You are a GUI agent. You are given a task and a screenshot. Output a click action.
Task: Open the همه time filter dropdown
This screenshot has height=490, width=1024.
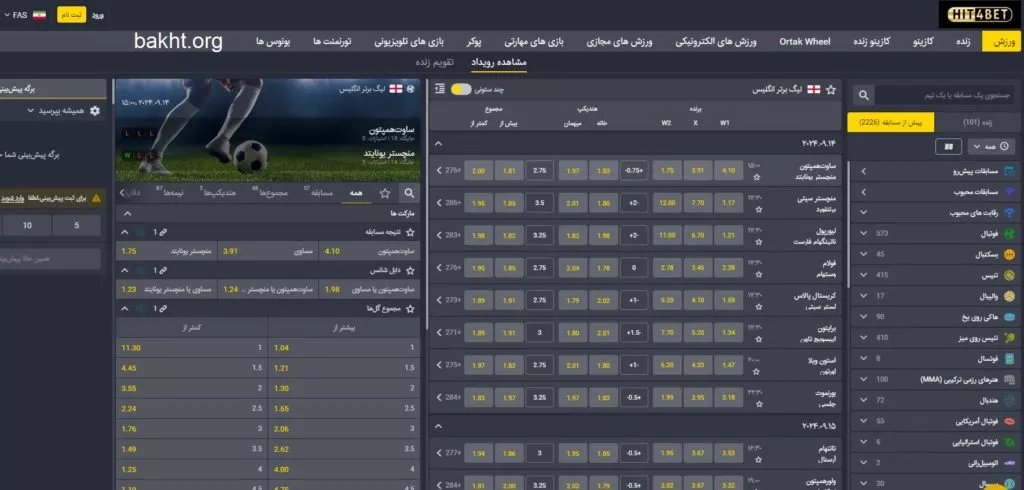992,147
